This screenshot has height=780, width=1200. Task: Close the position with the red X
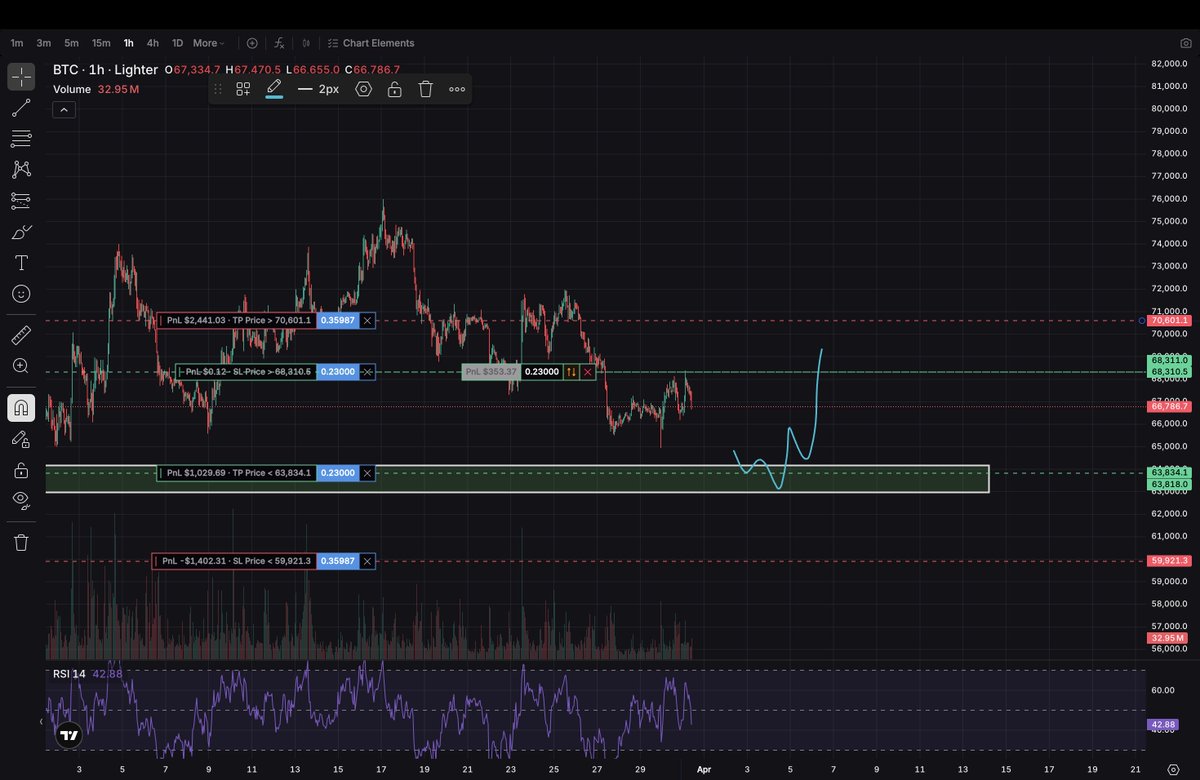coord(587,371)
